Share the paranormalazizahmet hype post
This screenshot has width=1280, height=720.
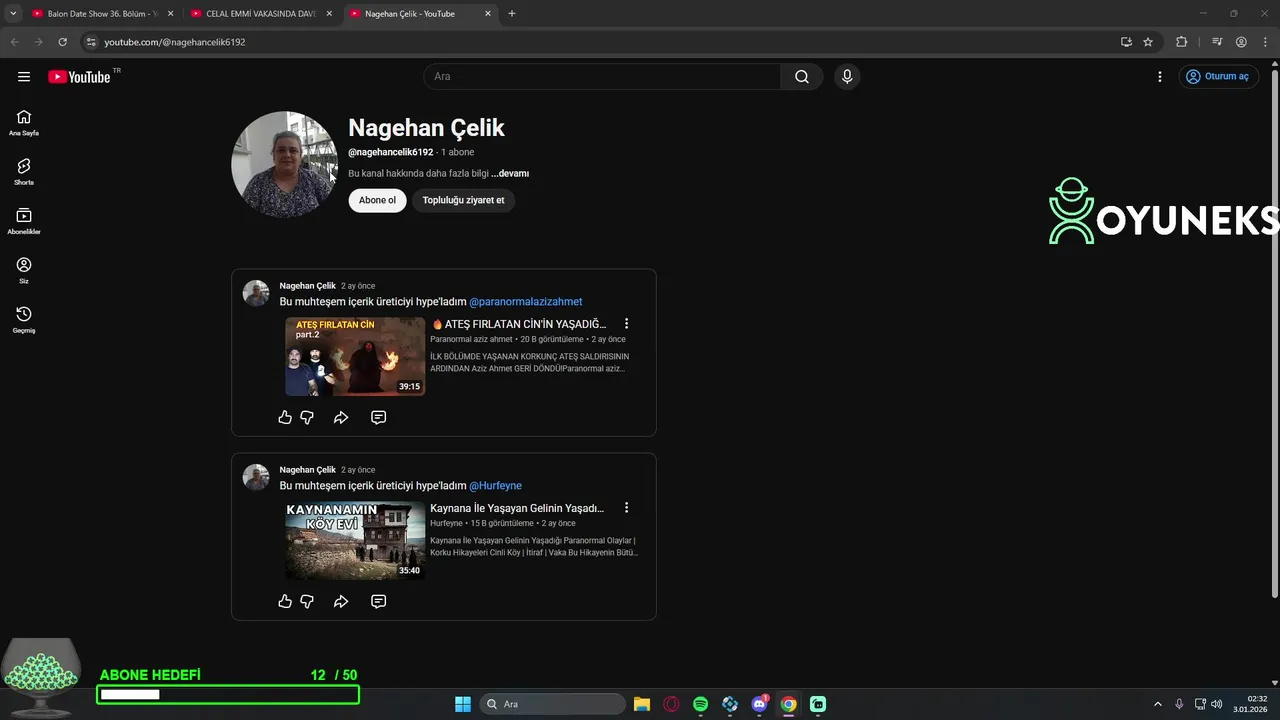pyautogui.click(x=341, y=417)
